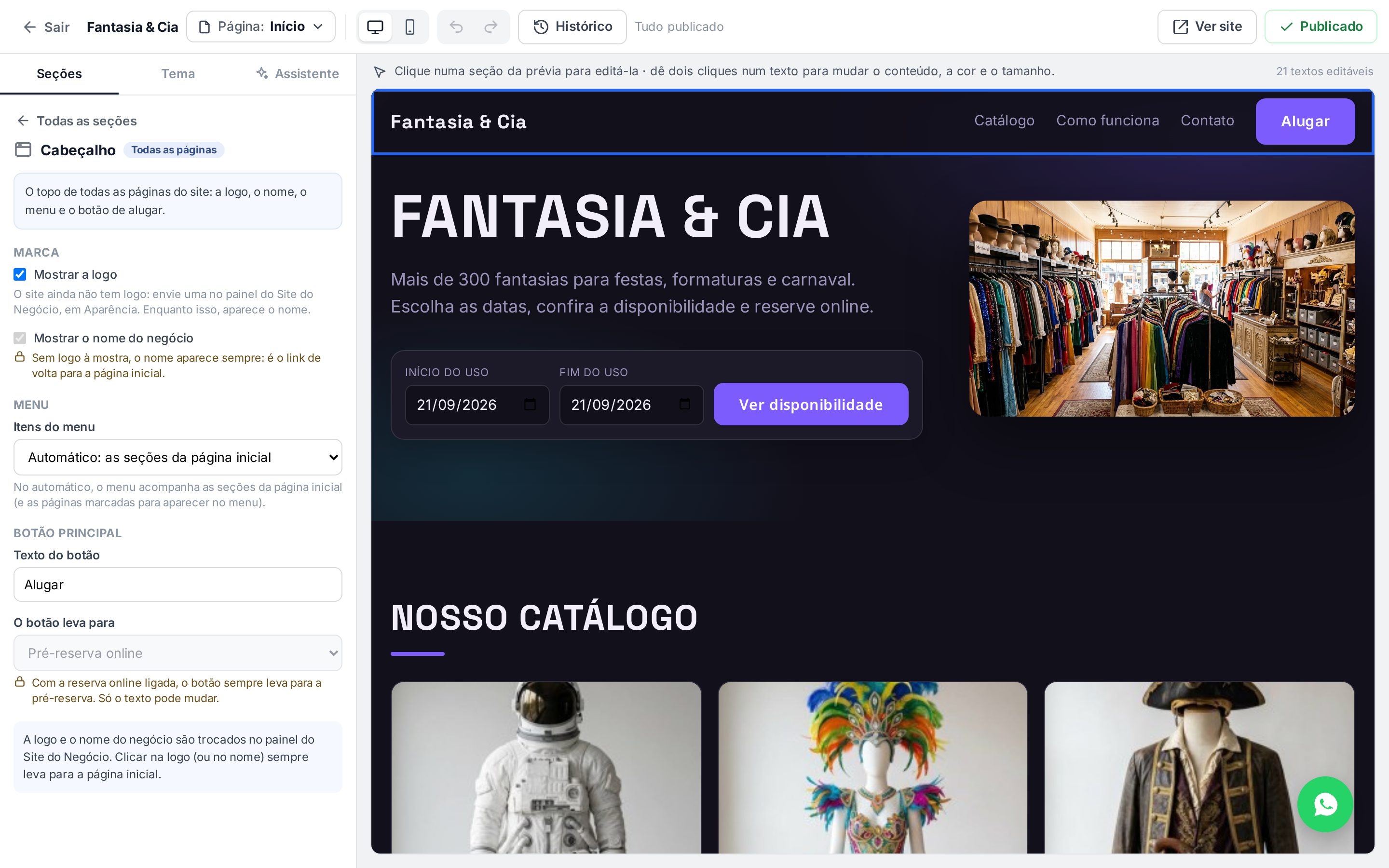Open the O botão leva para dropdown

tap(178, 653)
